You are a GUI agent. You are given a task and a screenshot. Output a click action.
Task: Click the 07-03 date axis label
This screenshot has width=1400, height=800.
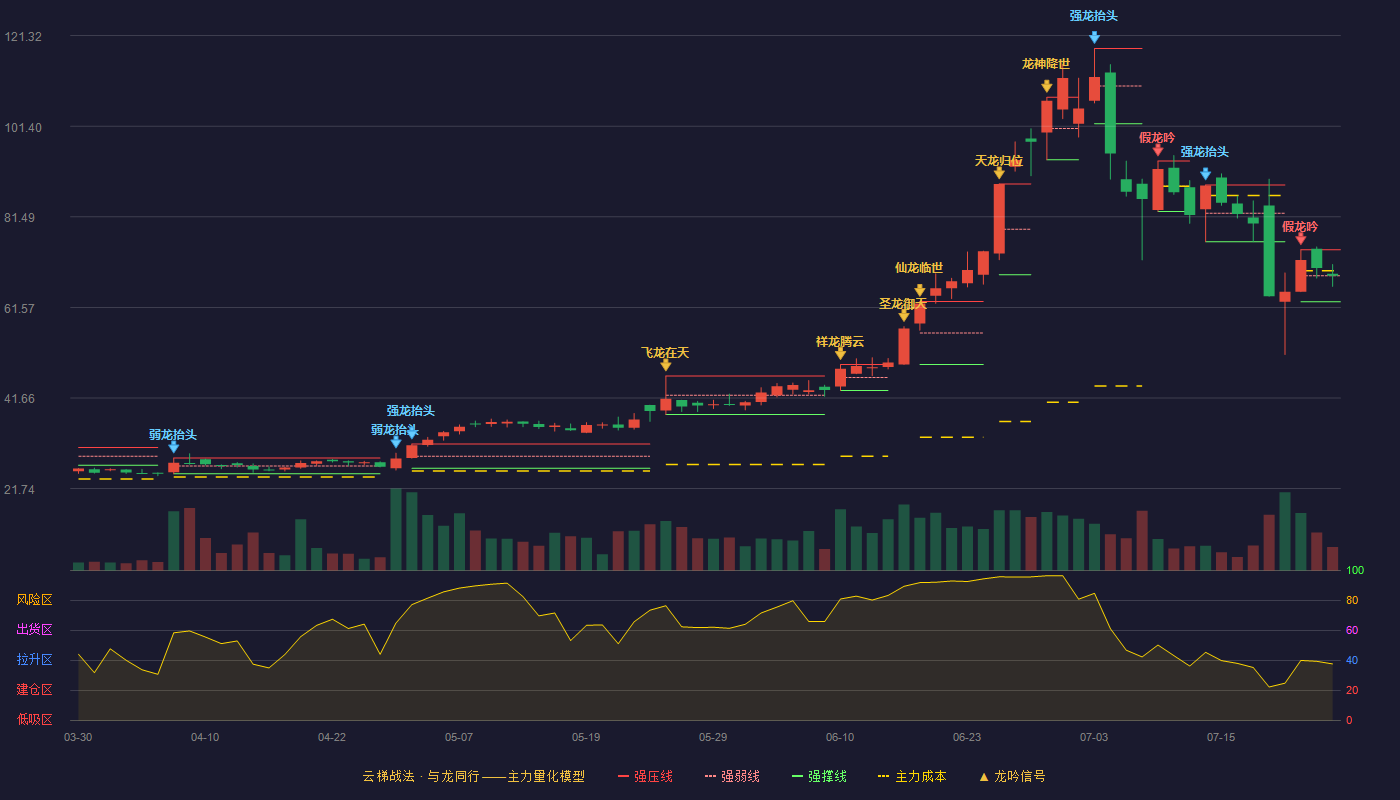coord(1094,737)
